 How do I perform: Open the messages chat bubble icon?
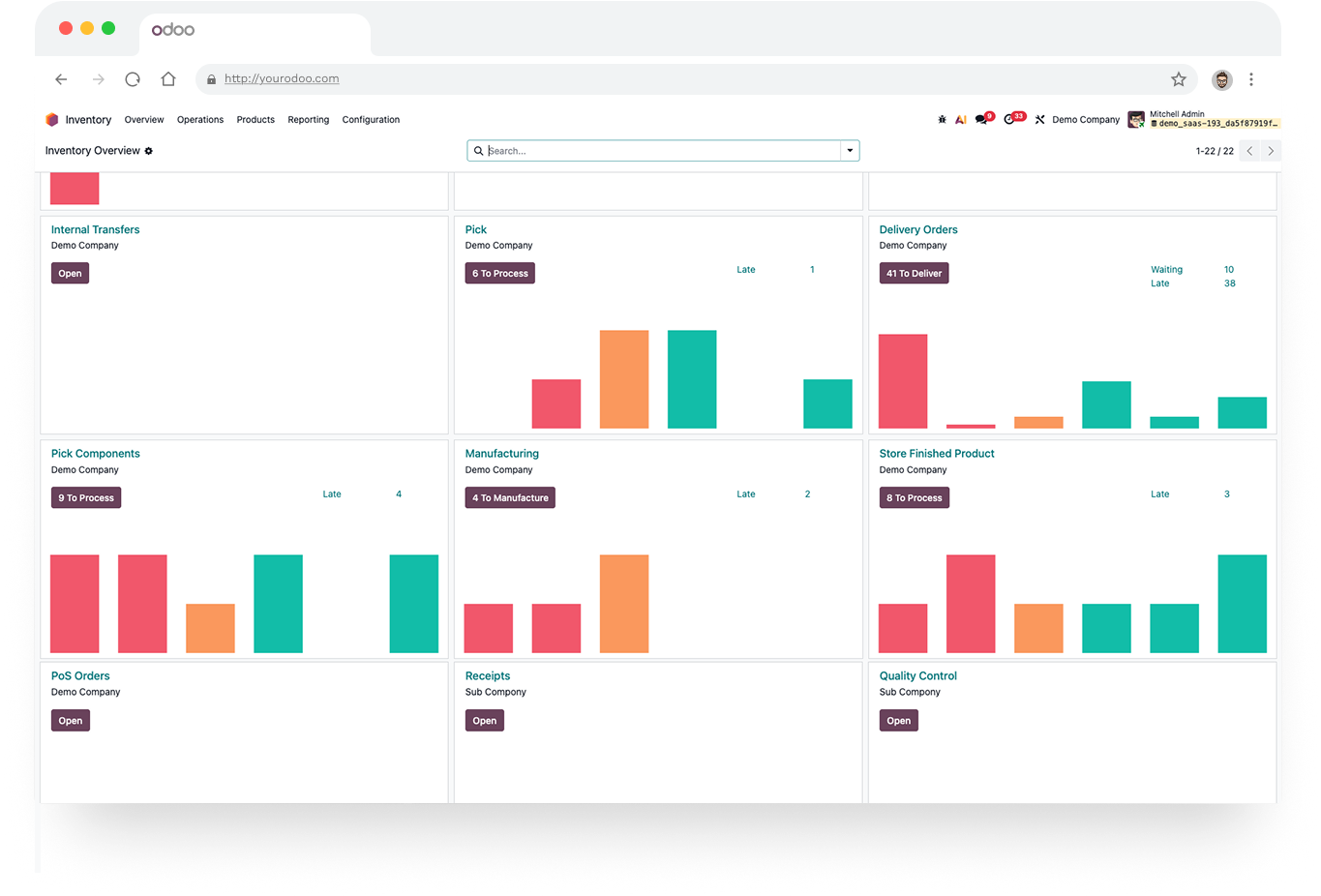point(982,119)
